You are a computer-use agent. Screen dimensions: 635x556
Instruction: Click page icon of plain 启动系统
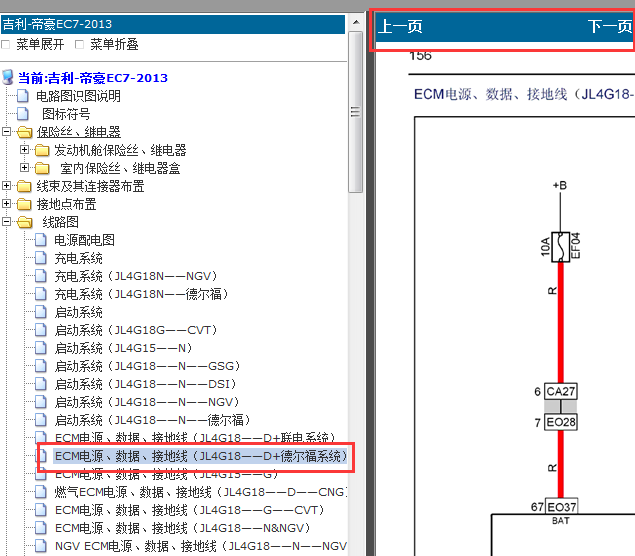40,312
